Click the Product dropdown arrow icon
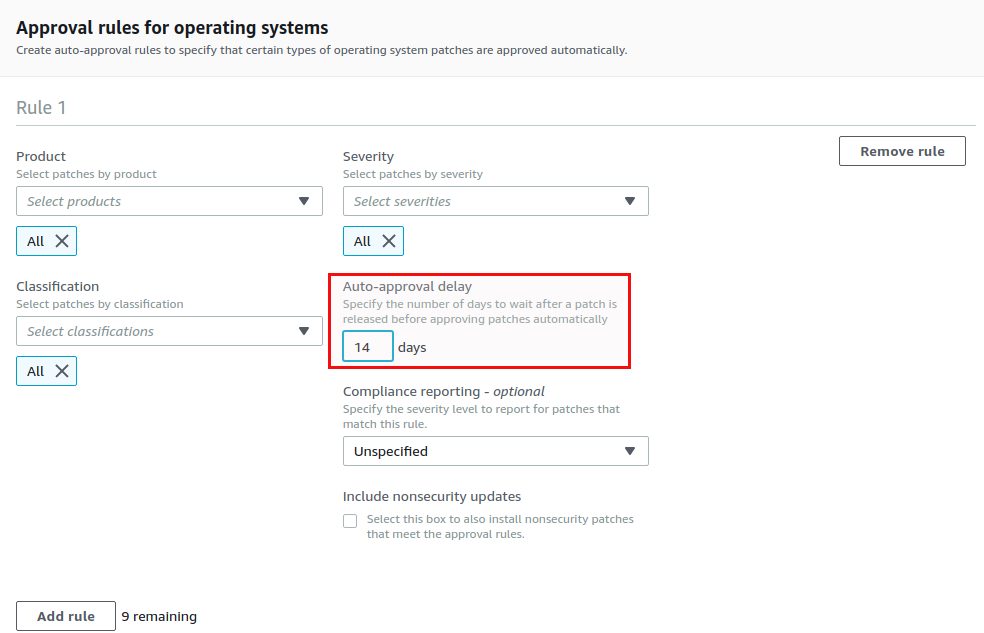 coord(304,201)
